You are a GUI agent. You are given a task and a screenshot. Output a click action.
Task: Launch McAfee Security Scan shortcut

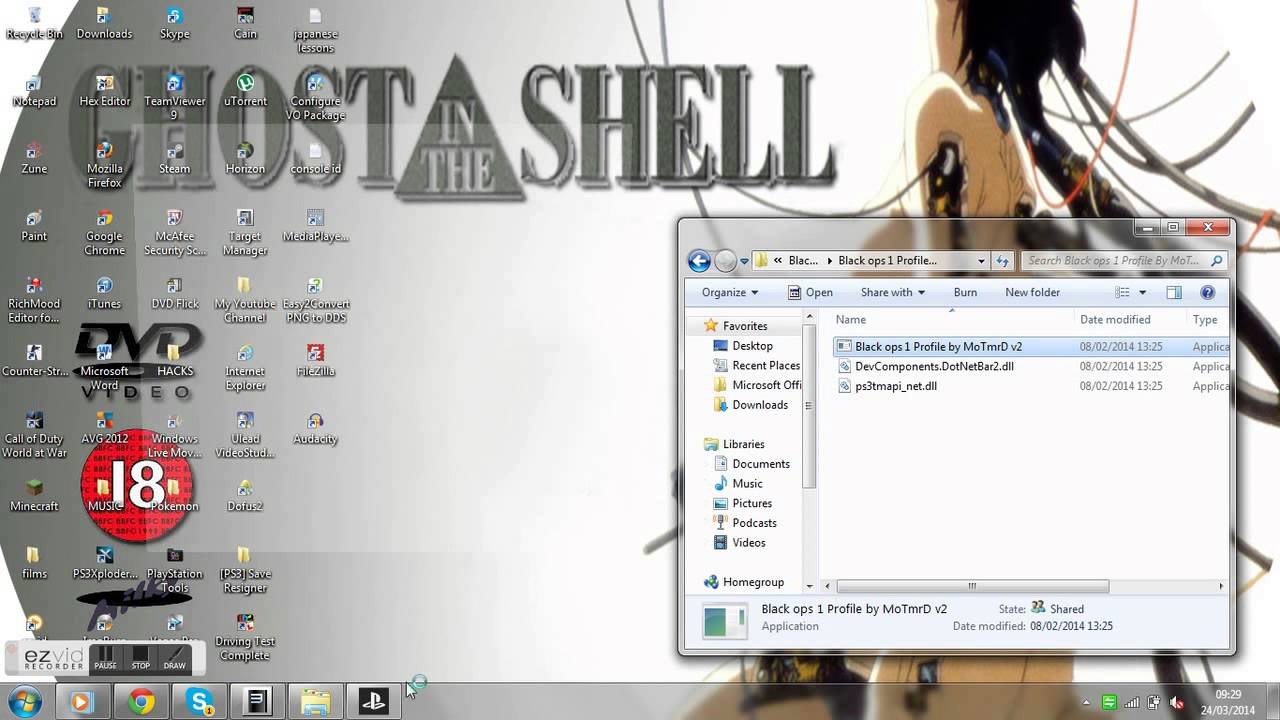click(x=174, y=233)
